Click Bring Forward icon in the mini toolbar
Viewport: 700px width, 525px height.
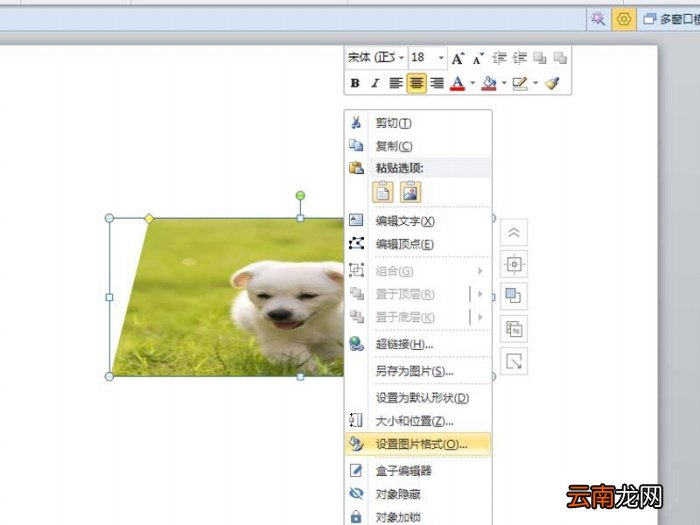(540, 58)
